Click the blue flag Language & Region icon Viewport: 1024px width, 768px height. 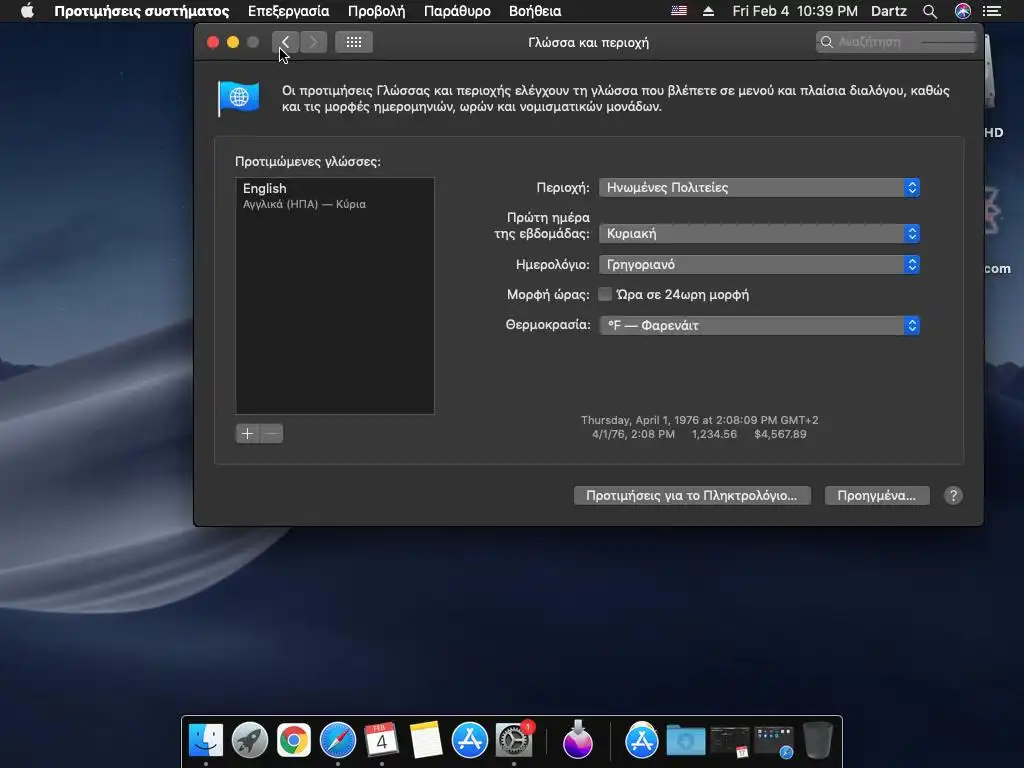tap(238, 99)
